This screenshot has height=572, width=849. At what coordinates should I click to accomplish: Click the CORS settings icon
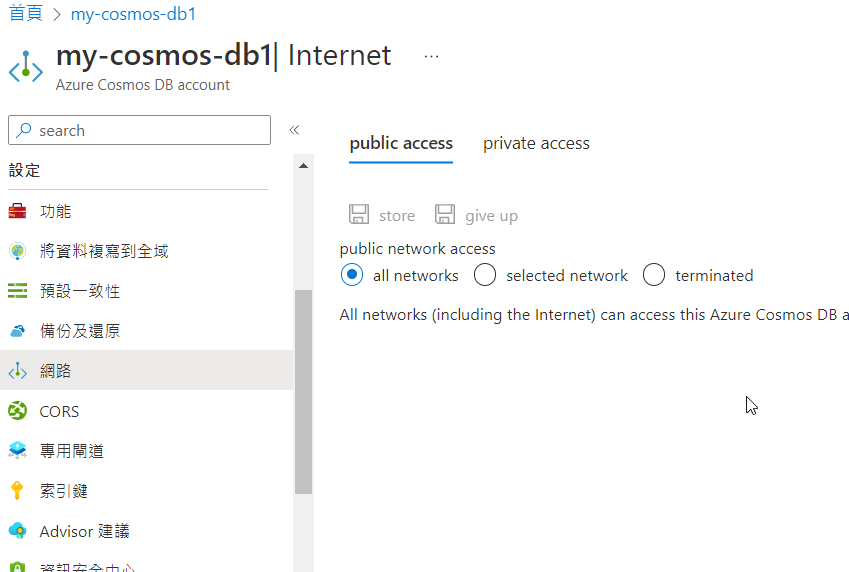click(x=17, y=411)
